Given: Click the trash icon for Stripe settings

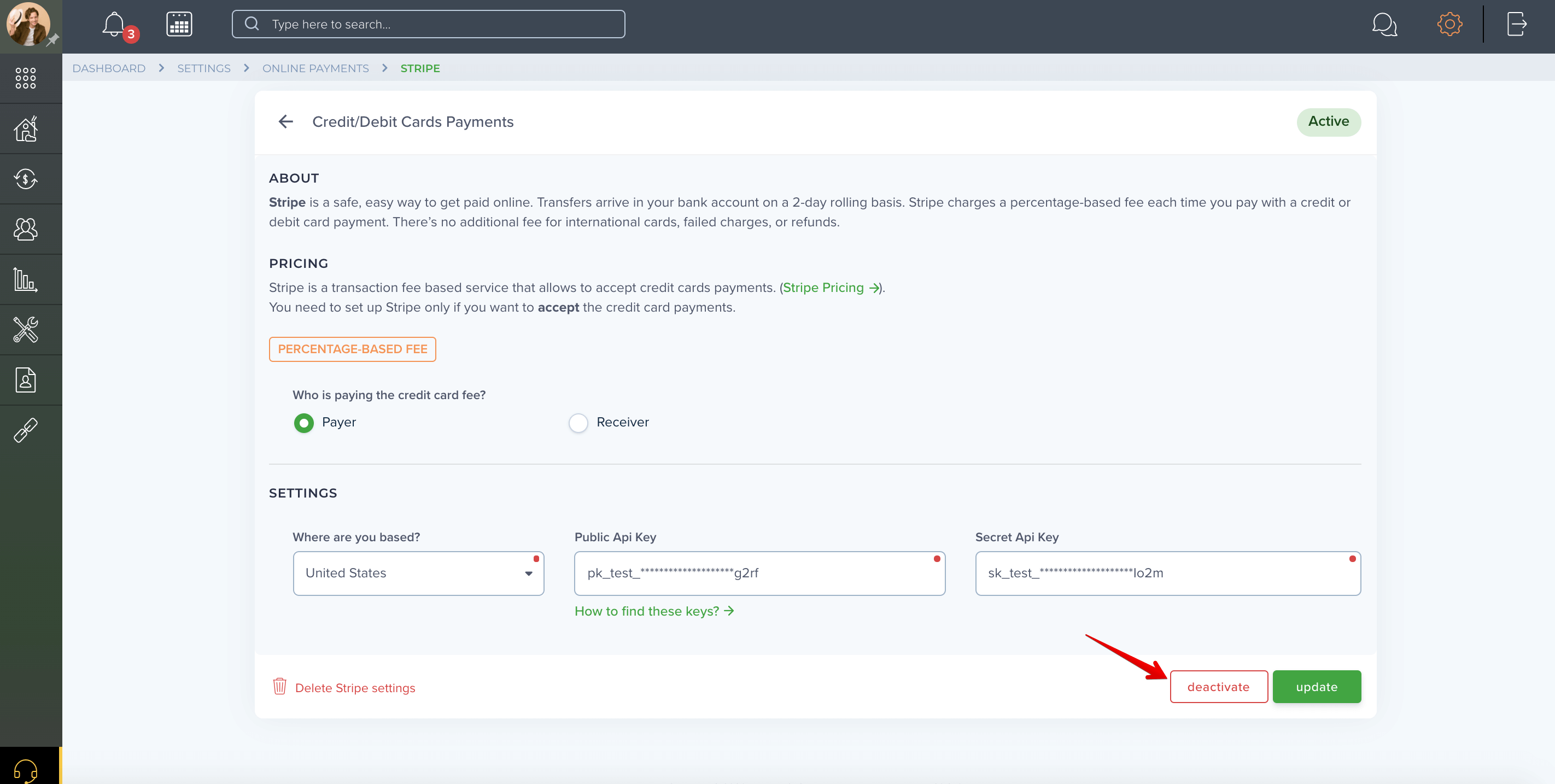Looking at the screenshot, I should (x=279, y=686).
